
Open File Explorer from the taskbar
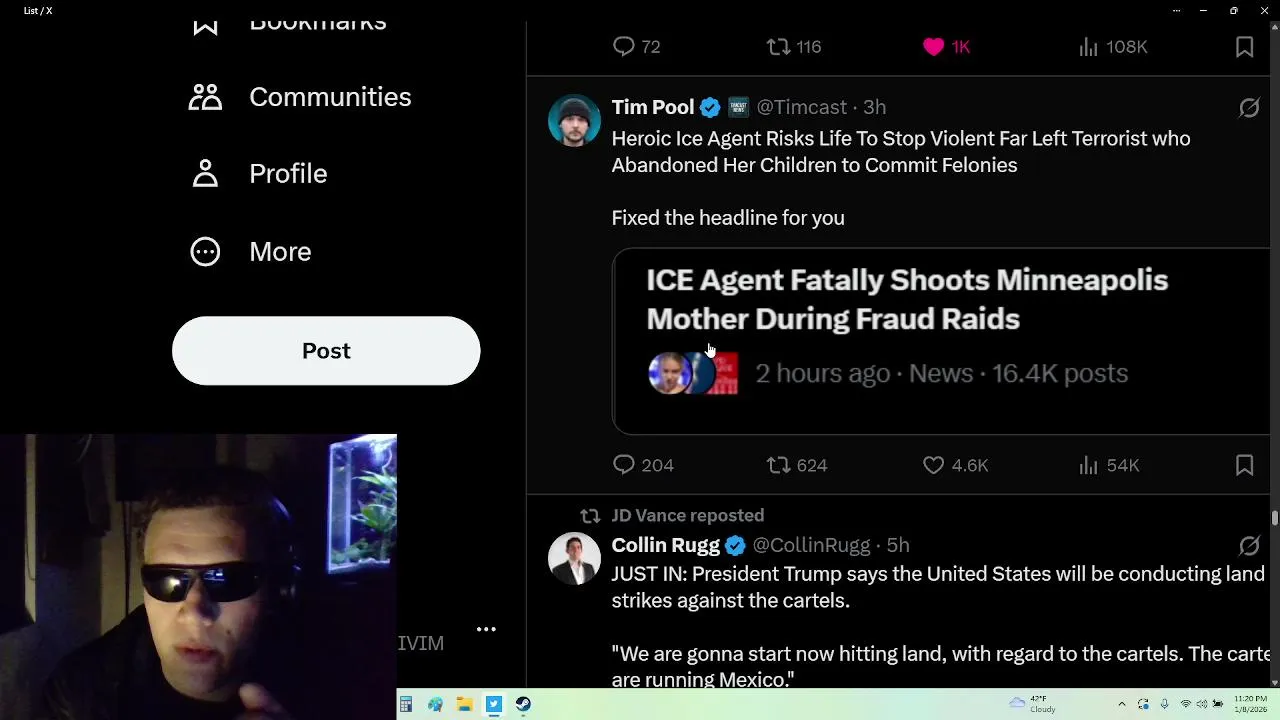coord(464,705)
